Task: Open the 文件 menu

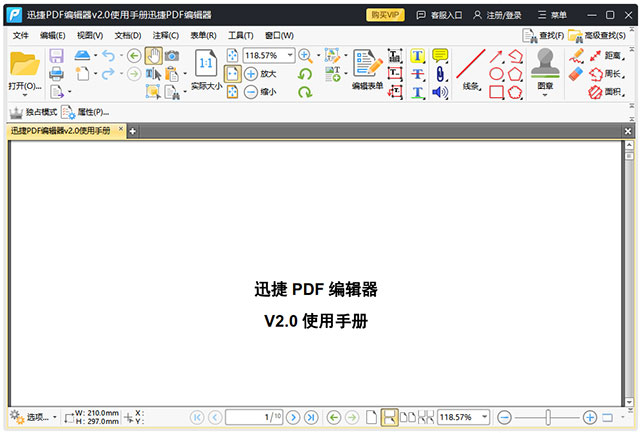Action: tap(20, 36)
